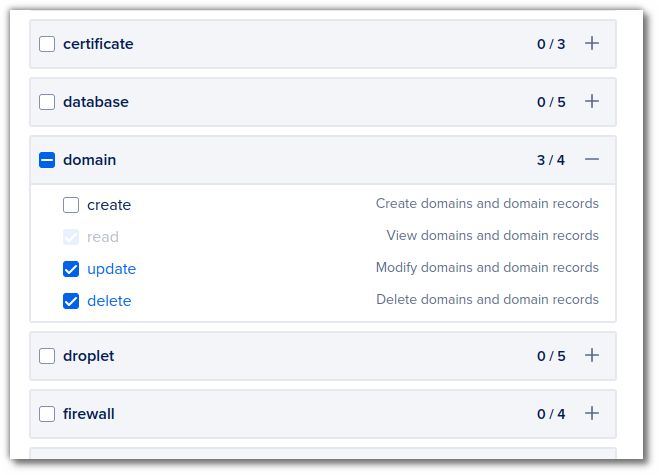Select all database scopes checkbox
Screen dimensions: 659x475
[47, 102]
